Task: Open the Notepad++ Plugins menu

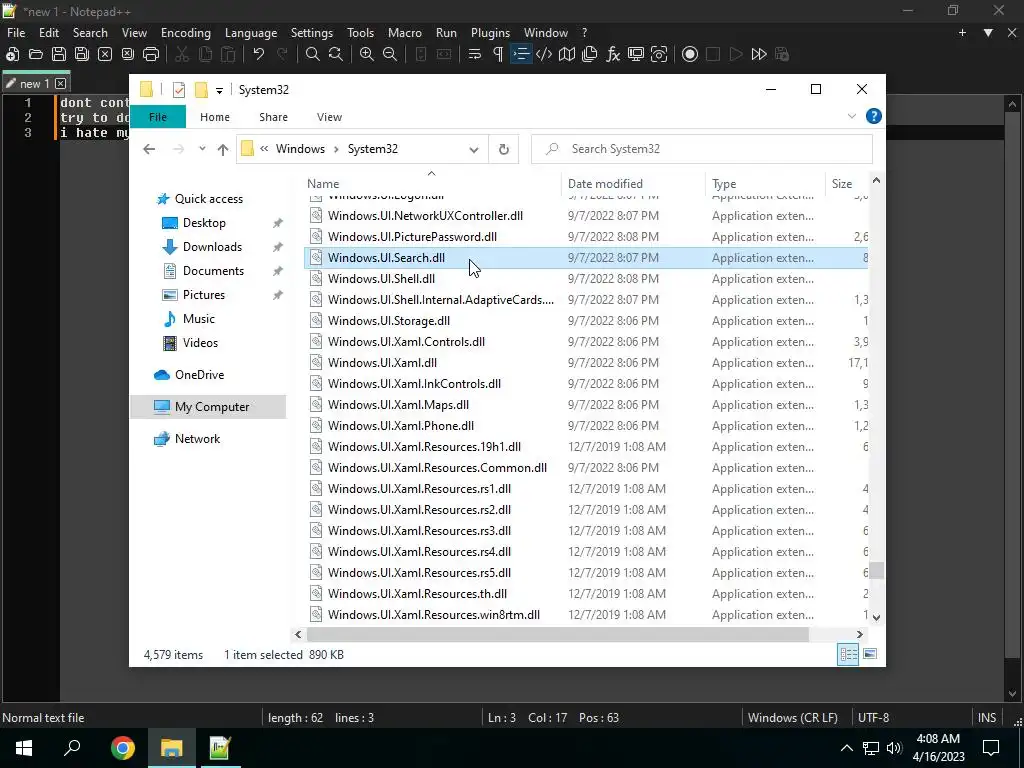Action: point(490,33)
